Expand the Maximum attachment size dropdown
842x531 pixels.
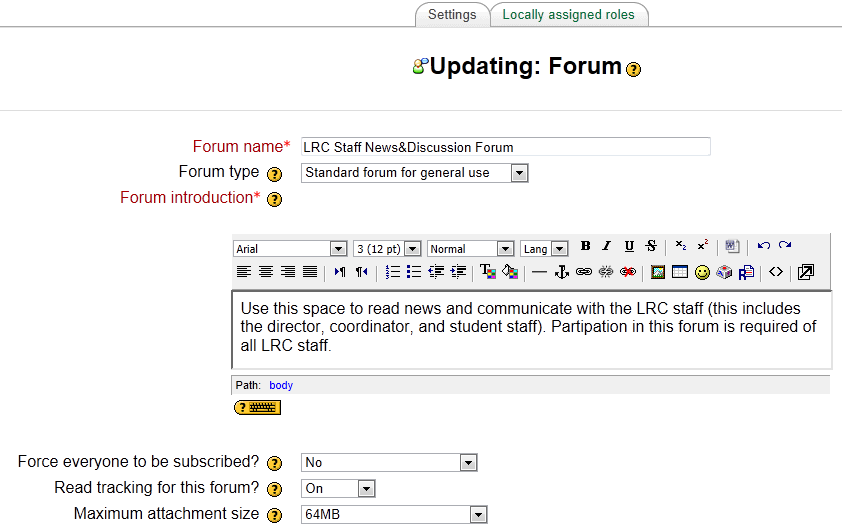coord(393,515)
